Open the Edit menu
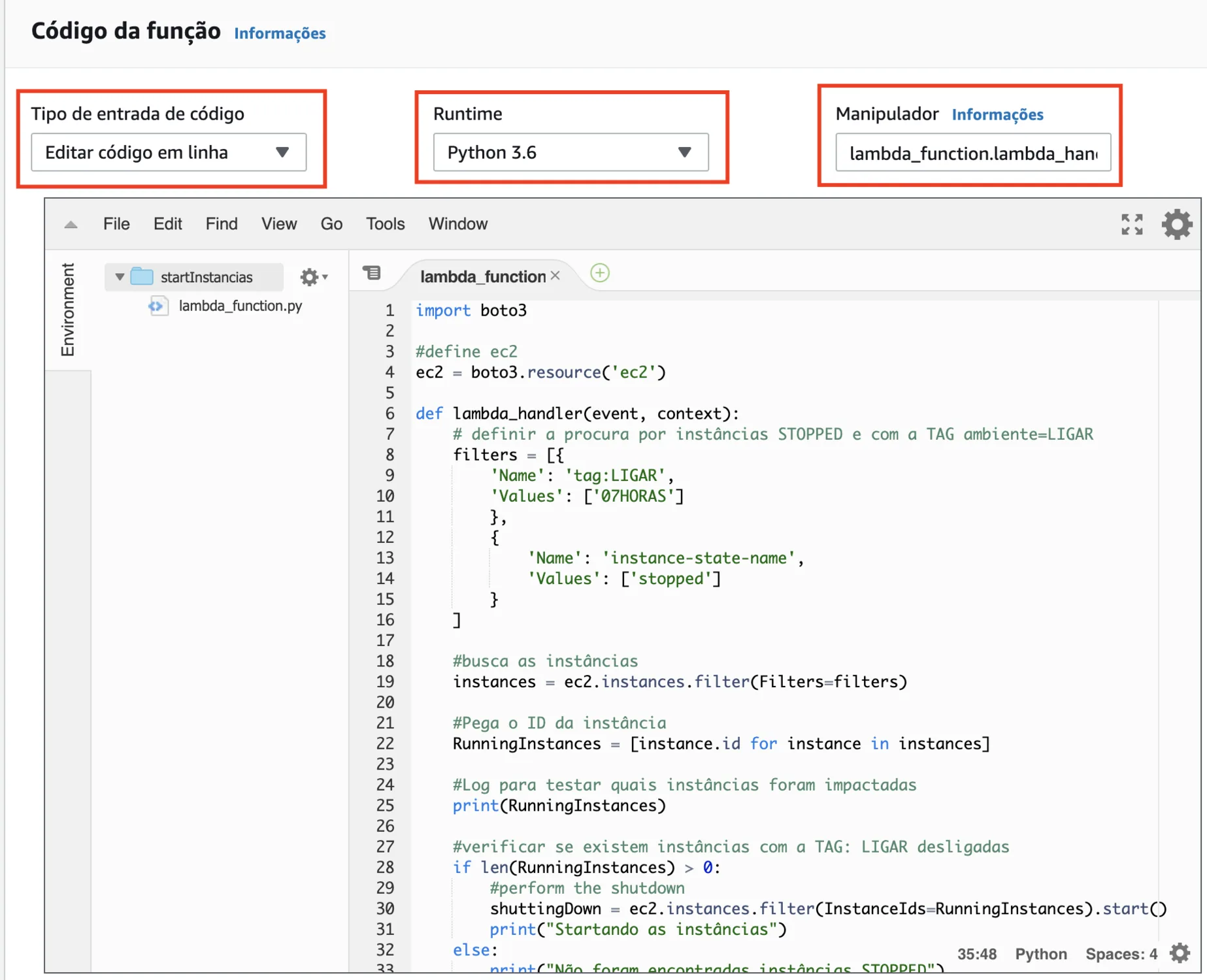The image size is (1207, 980). pos(167,224)
